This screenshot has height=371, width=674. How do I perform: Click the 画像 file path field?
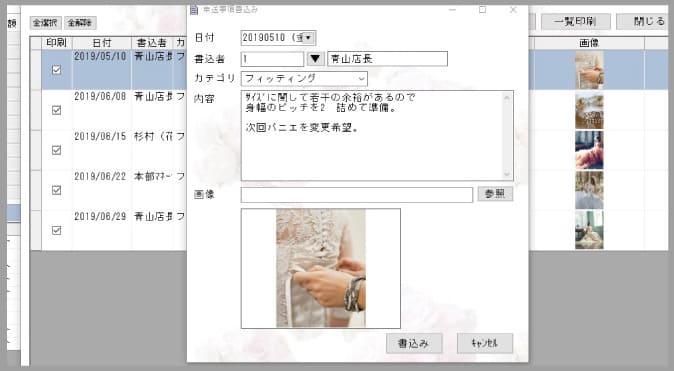coord(357,195)
